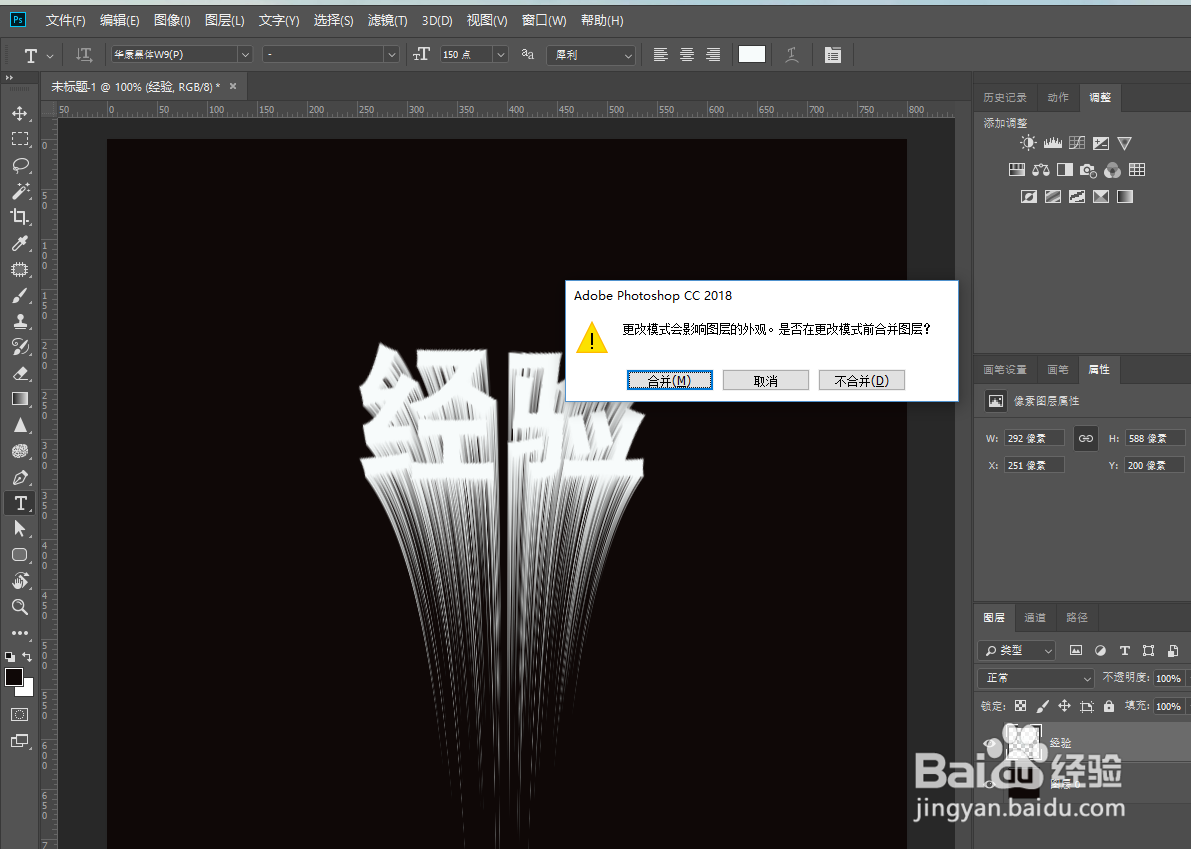
Task: Select the Crop tool
Action: (x=20, y=217)
